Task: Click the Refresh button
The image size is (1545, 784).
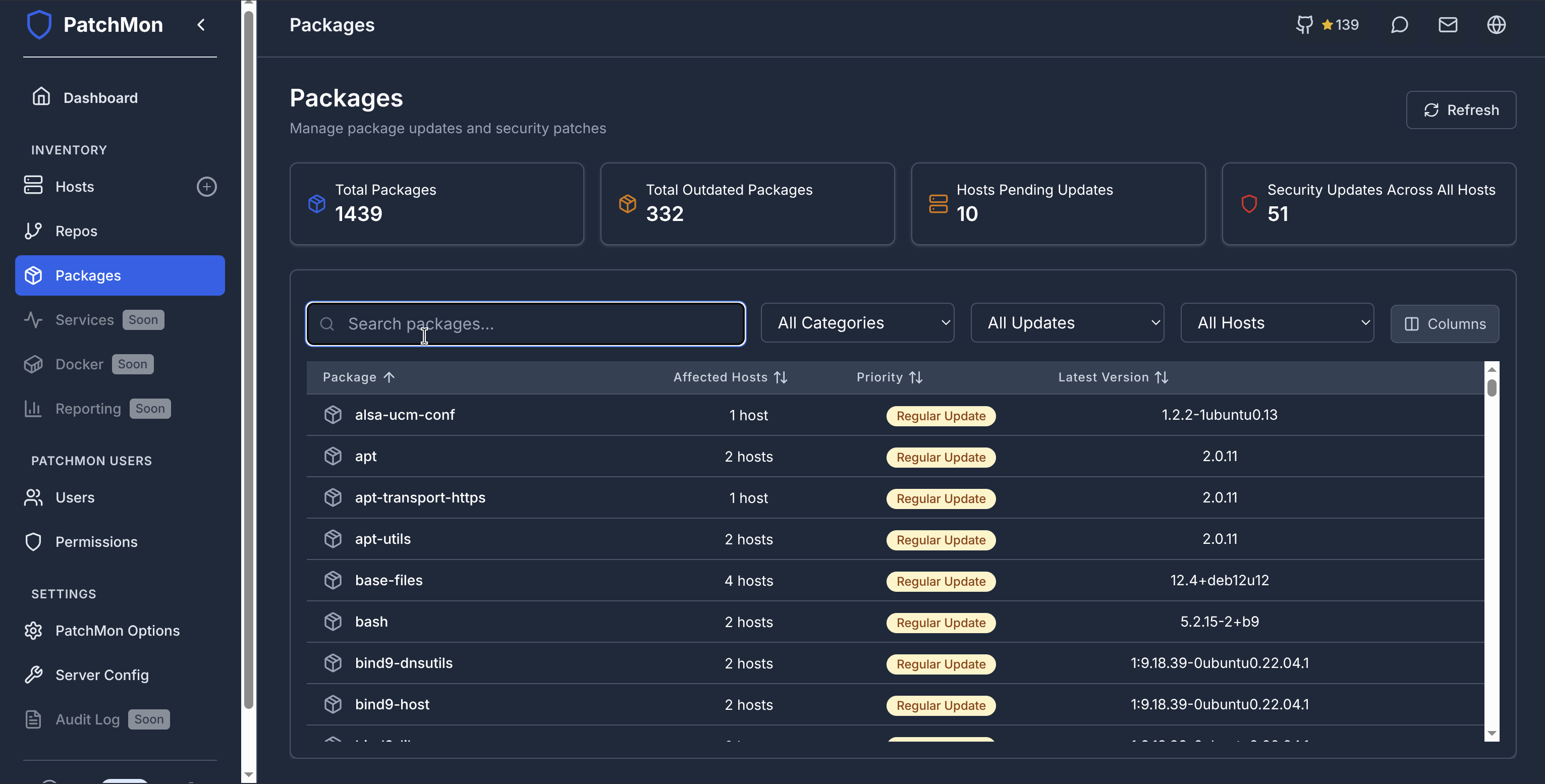Action: pos(1462,110)
